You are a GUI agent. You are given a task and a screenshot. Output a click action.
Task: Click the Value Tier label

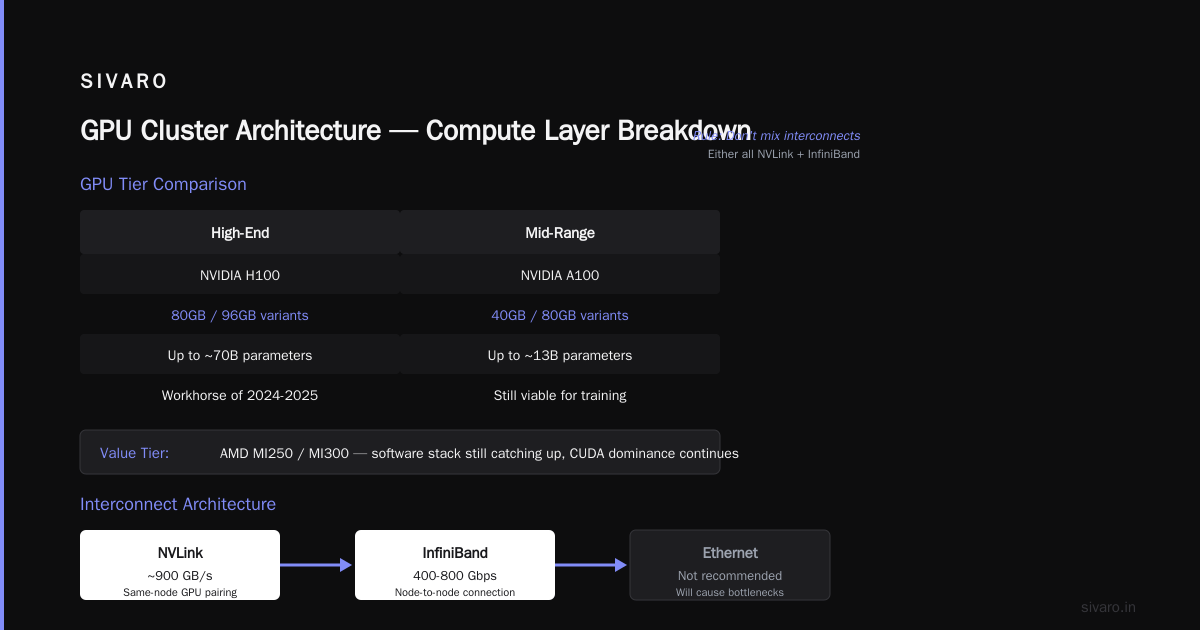click(x=134, y=453)
